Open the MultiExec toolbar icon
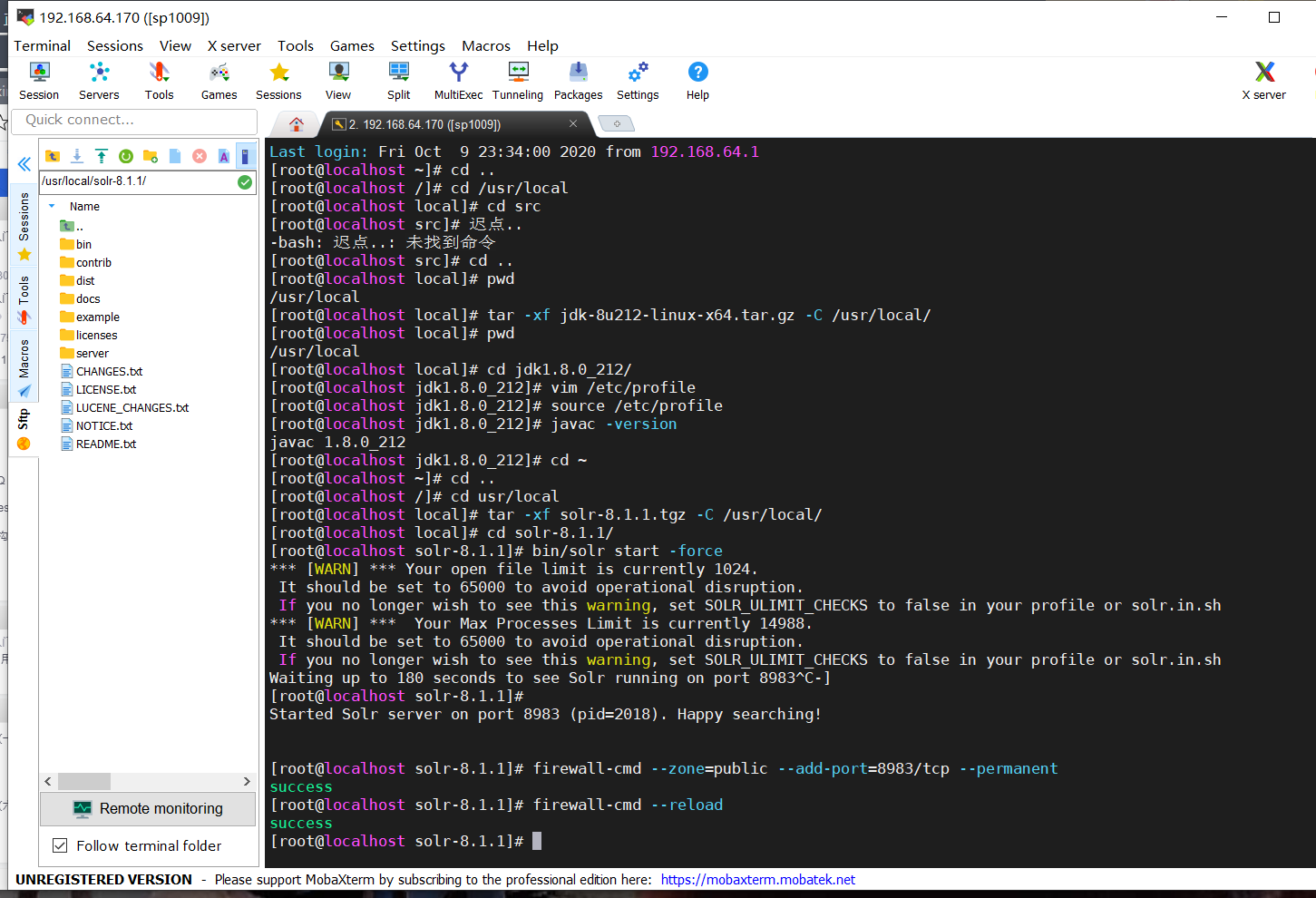This screenshot has width=1316, height=898. point(458,81)
